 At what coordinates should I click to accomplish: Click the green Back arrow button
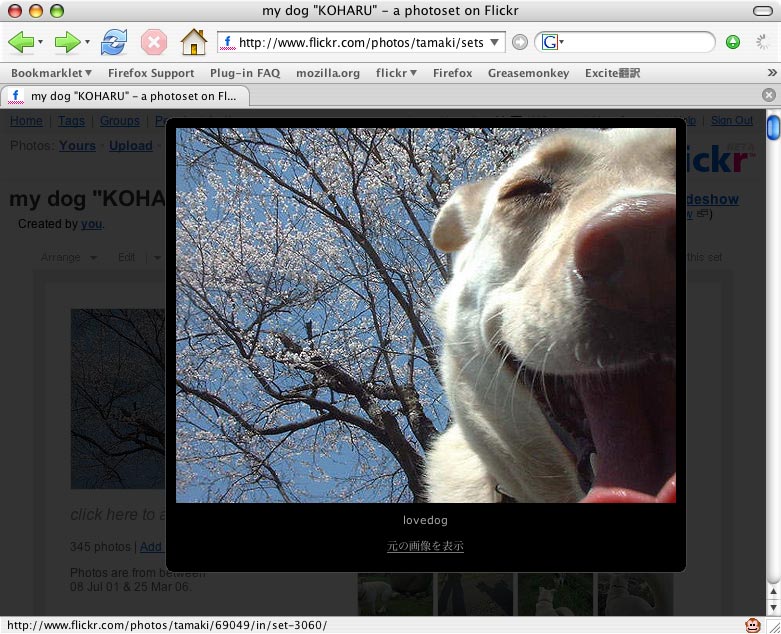21,42
